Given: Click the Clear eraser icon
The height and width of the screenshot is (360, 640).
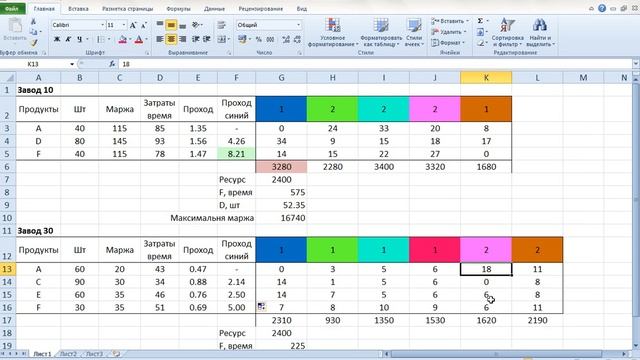Looking at the screenshot, I should click(x=480, y=42).
